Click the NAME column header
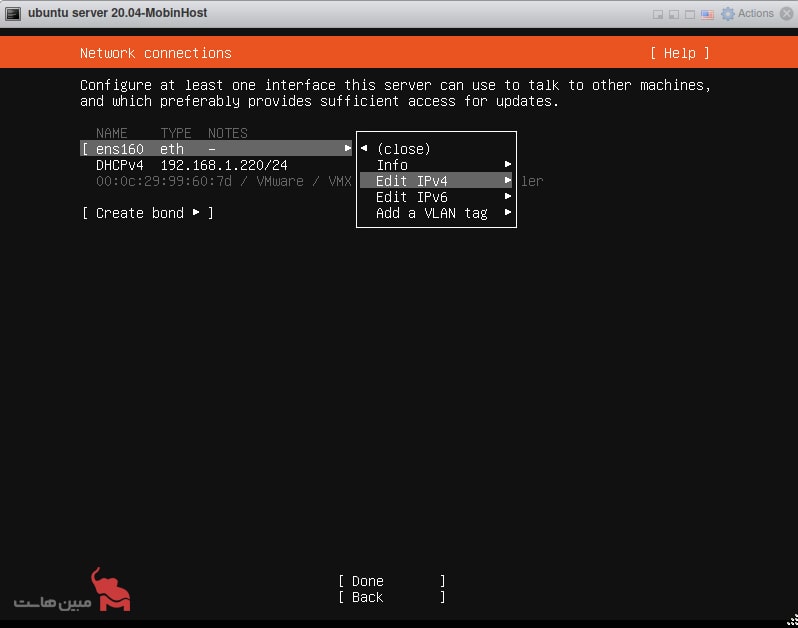This screenshot has height=628, width=798. point(111,133)
